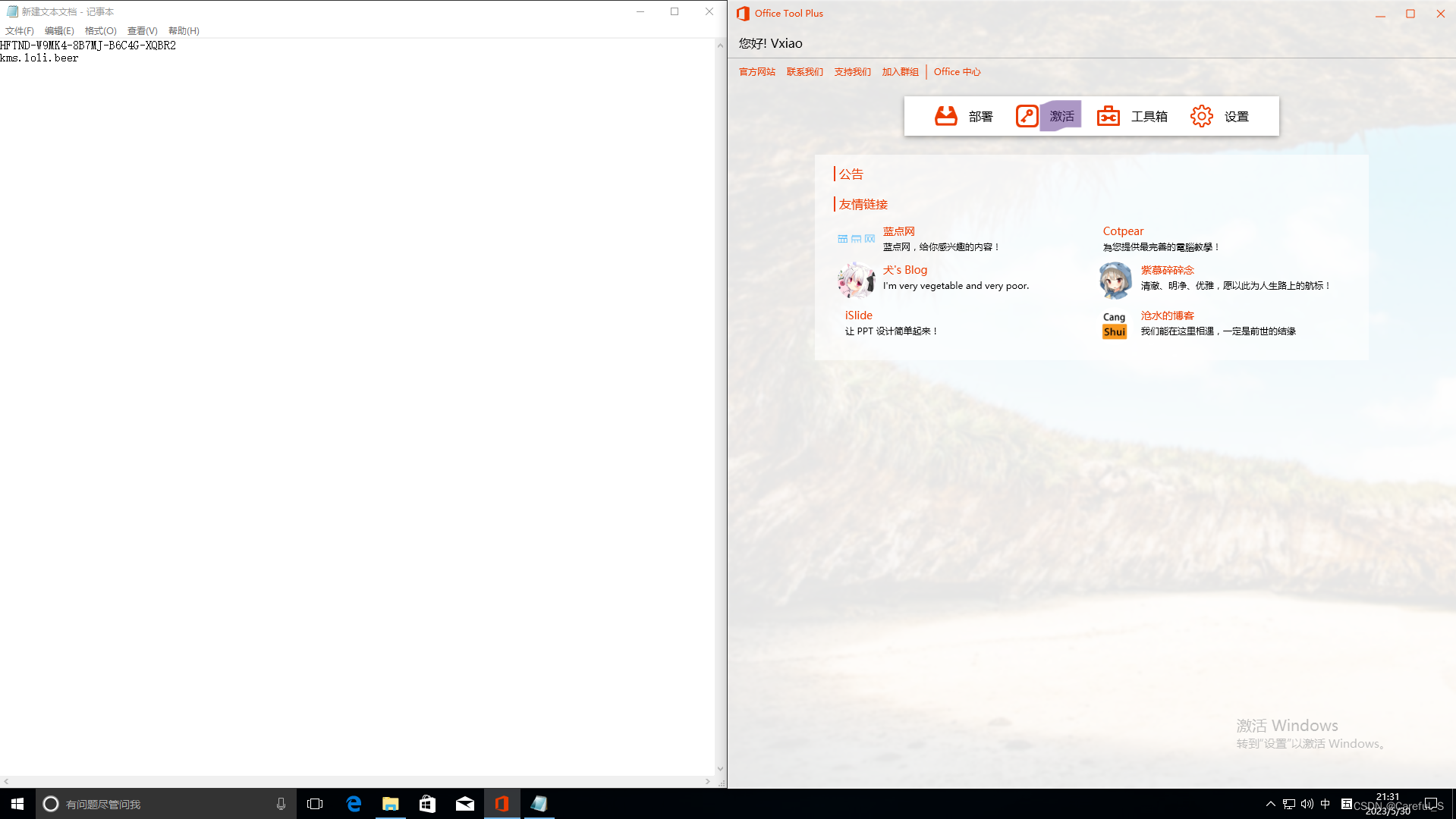Viewport: 1456px width, 819px height.
Task: Click the Cortana microphone icon
Action: point(281,804)
